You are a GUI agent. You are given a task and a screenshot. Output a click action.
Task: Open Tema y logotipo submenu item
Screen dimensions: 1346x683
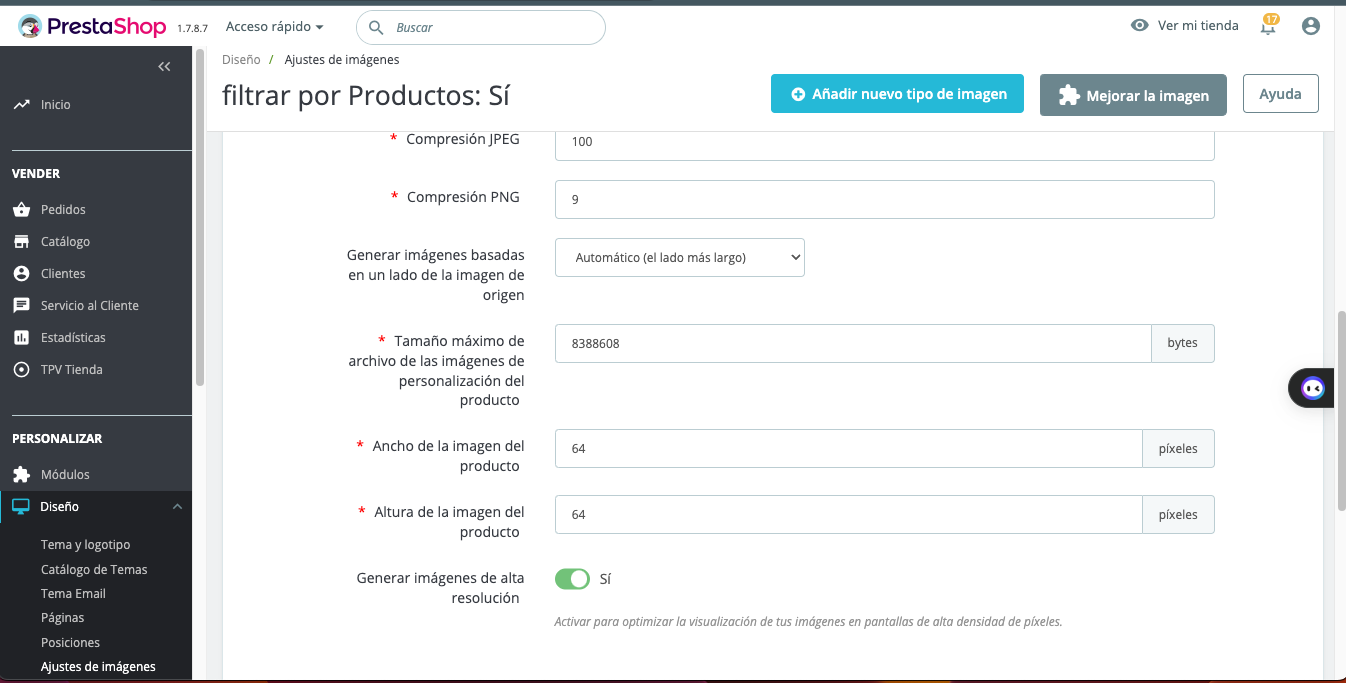click(x=85, y=545)
